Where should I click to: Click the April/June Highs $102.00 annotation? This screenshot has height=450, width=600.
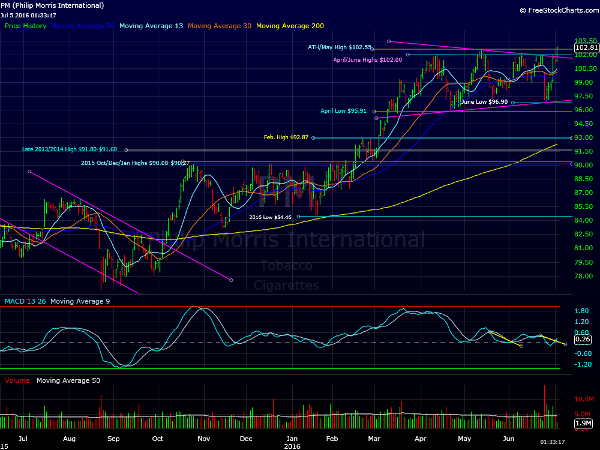pos(367,60)
